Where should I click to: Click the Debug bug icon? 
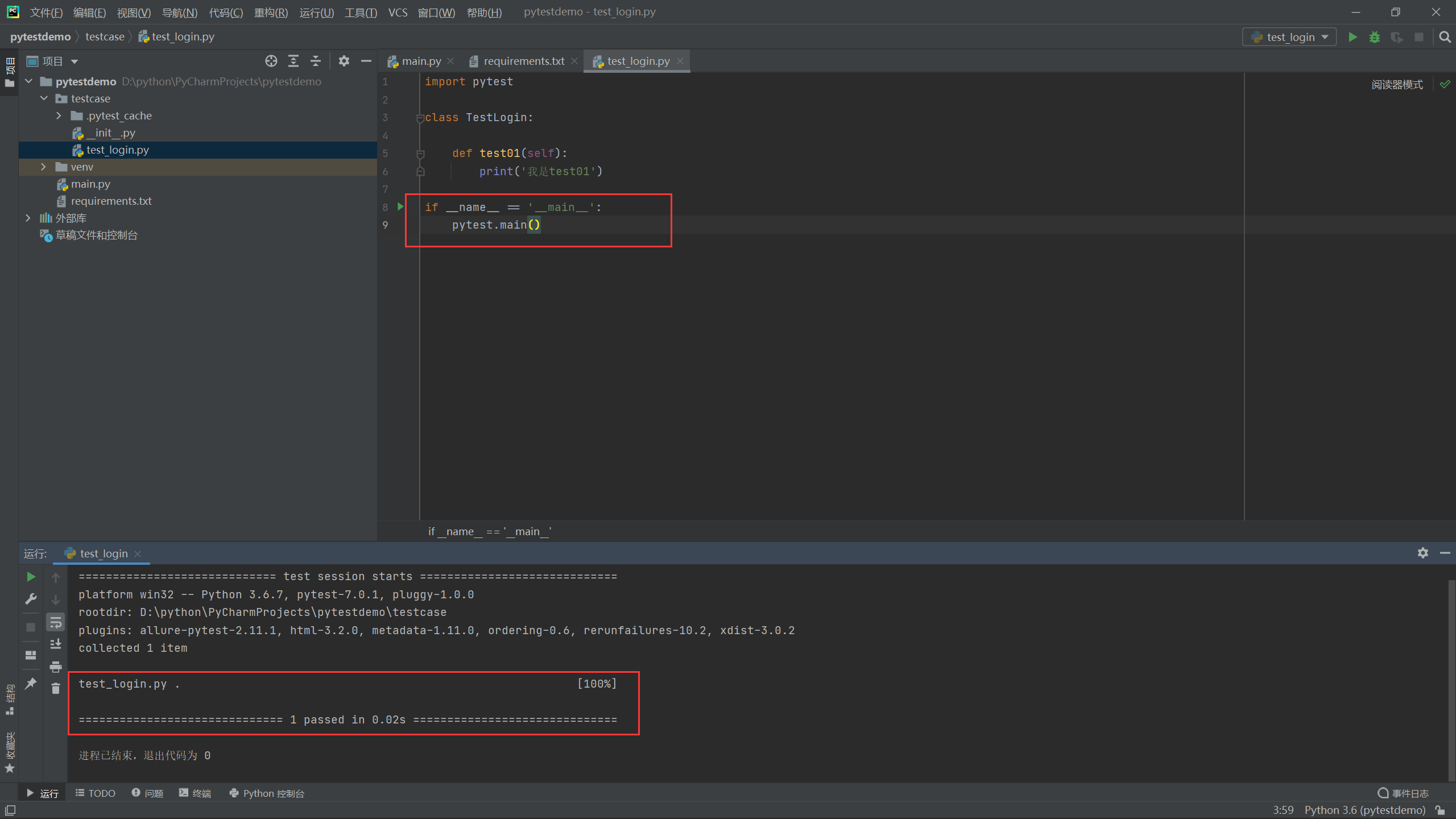1375,37
